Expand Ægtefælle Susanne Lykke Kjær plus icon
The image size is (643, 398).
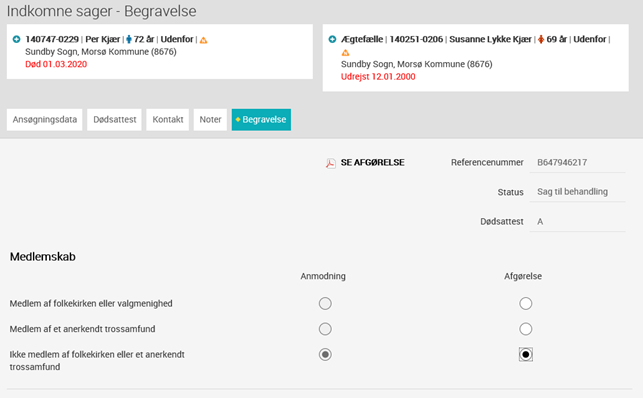[x=332, y=39]
